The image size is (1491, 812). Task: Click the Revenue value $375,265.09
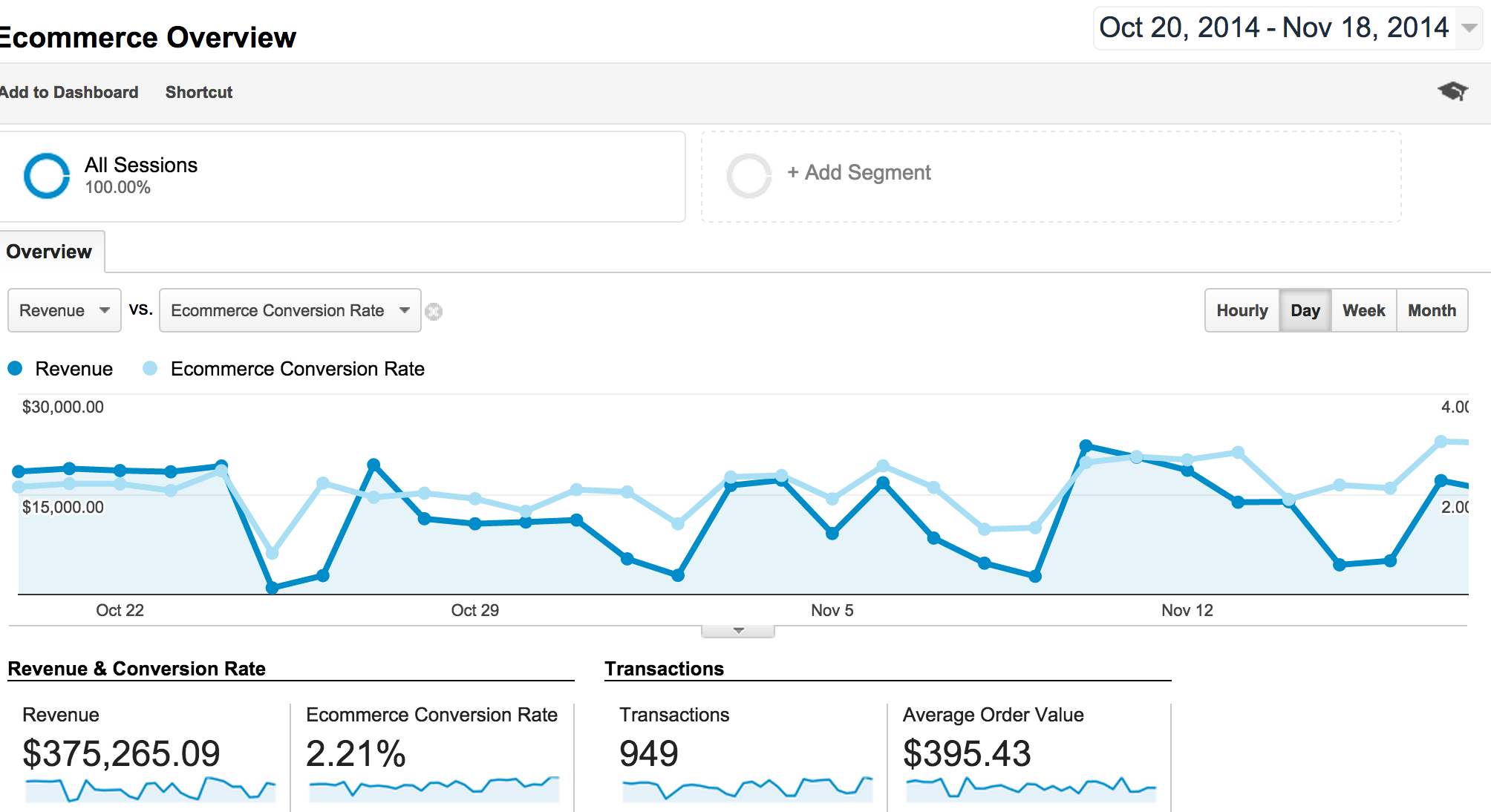[x=122, y=753]
